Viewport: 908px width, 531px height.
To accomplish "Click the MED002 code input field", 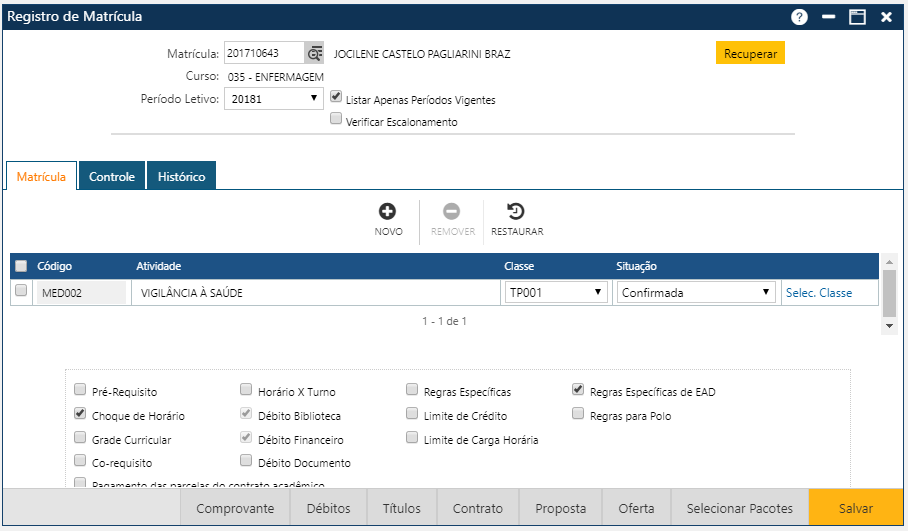I will coord(81,293).
